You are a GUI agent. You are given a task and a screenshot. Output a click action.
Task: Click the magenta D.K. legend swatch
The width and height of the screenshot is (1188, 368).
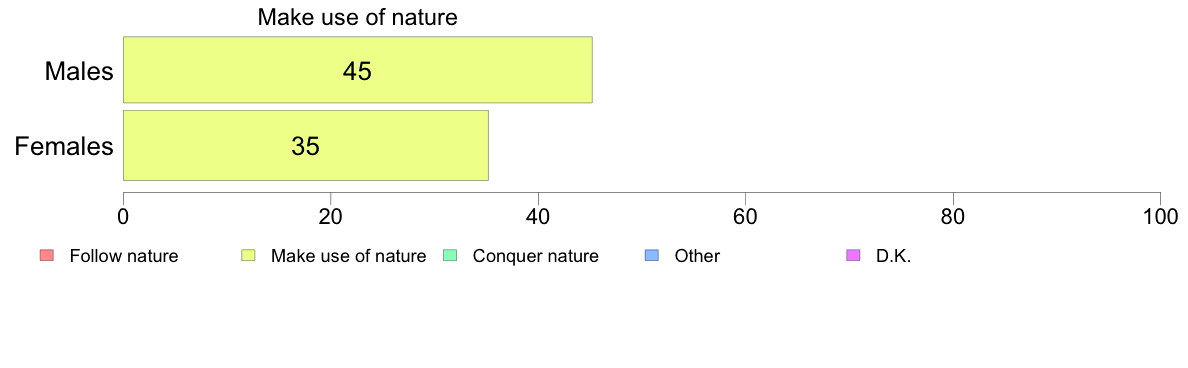coord(852,256)
